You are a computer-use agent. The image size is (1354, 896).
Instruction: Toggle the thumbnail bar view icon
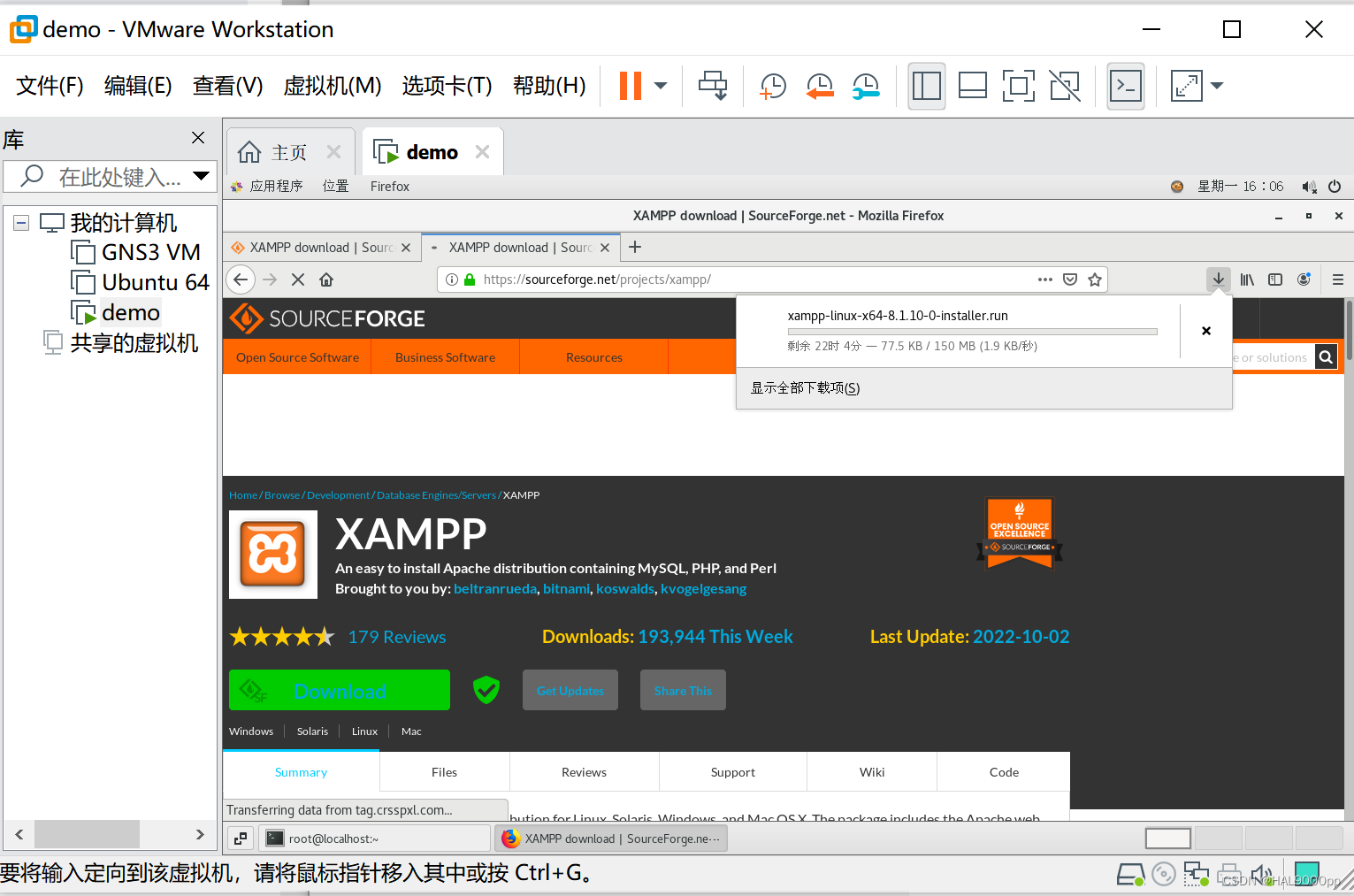[973, 86]
